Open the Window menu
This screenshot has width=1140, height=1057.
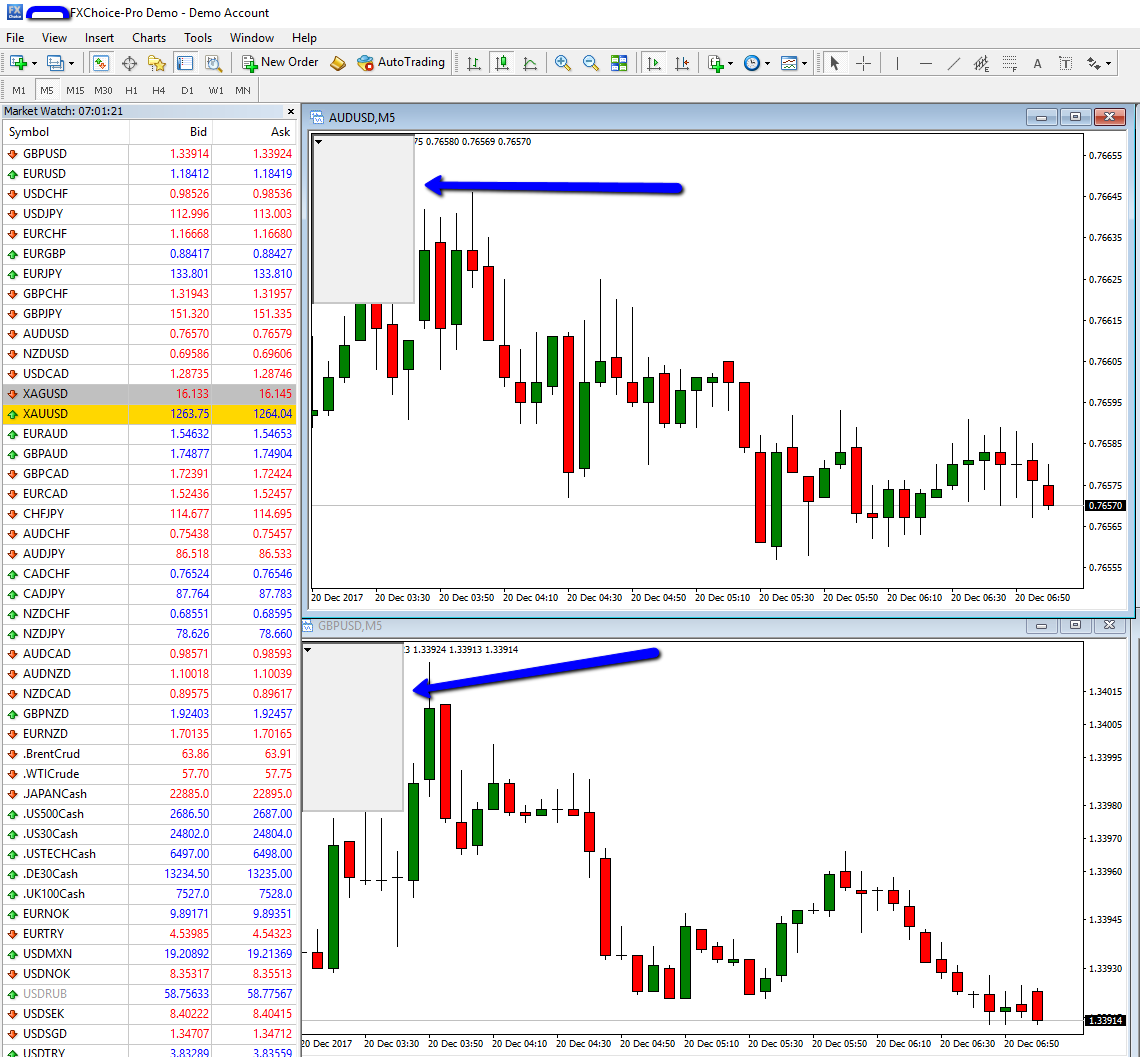click(252, 38)
